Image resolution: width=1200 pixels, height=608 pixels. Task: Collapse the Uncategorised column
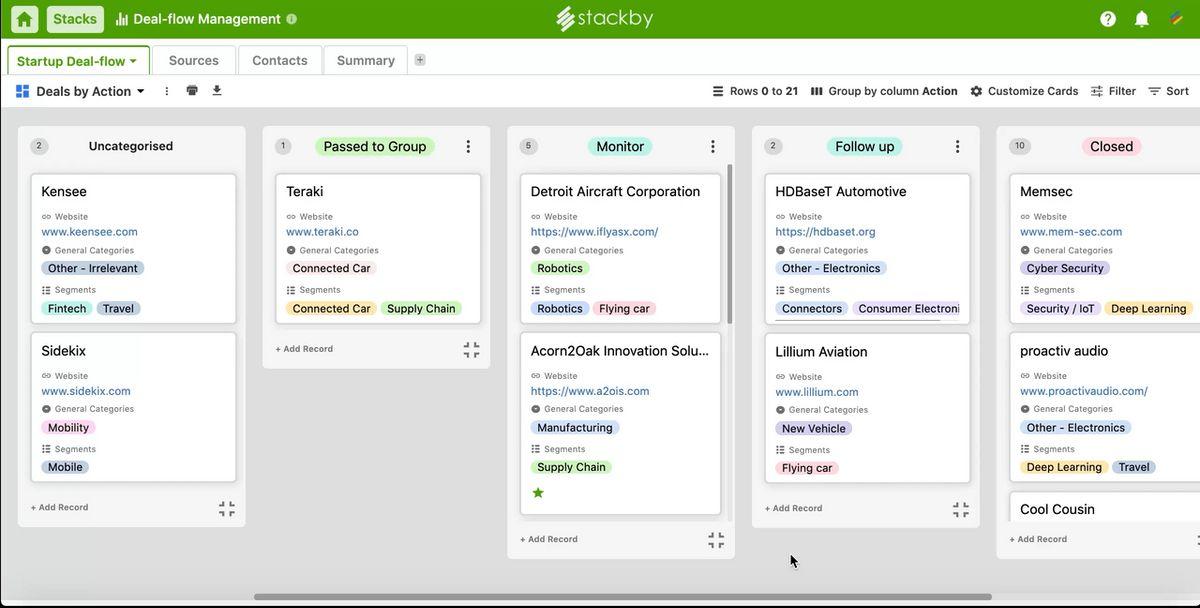pyautogui.click(x=227, y=509)
